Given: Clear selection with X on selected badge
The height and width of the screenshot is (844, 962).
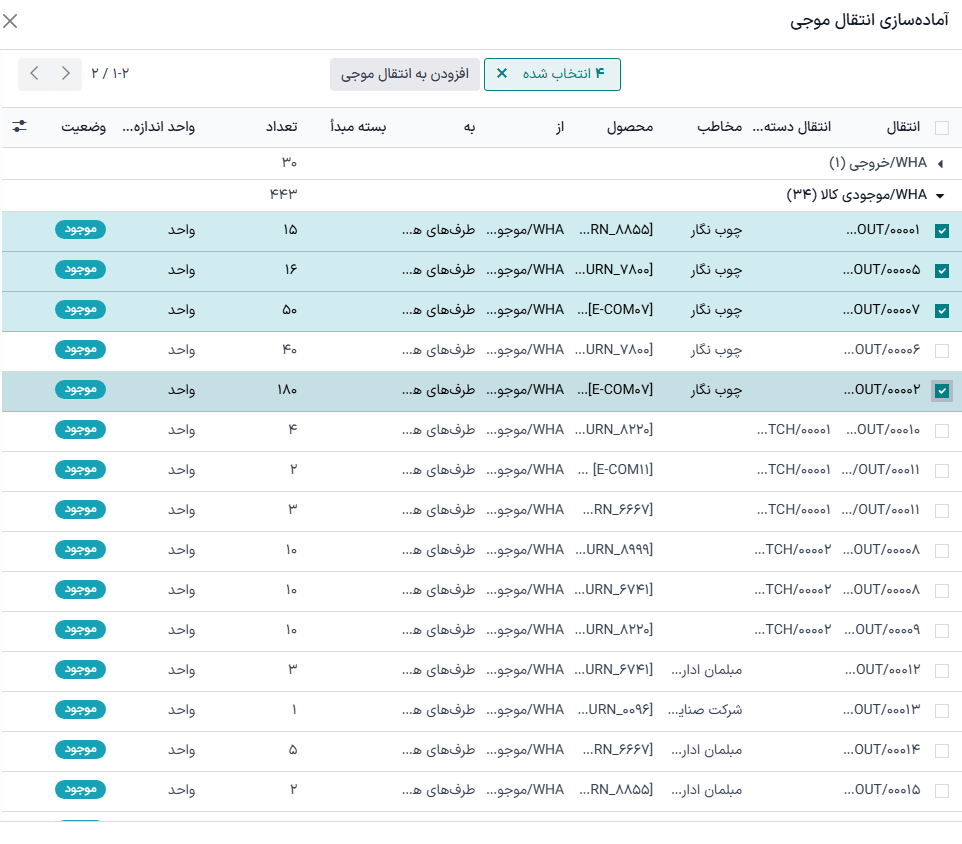Looking at the screenshot, I should click(x=502, y=74).
